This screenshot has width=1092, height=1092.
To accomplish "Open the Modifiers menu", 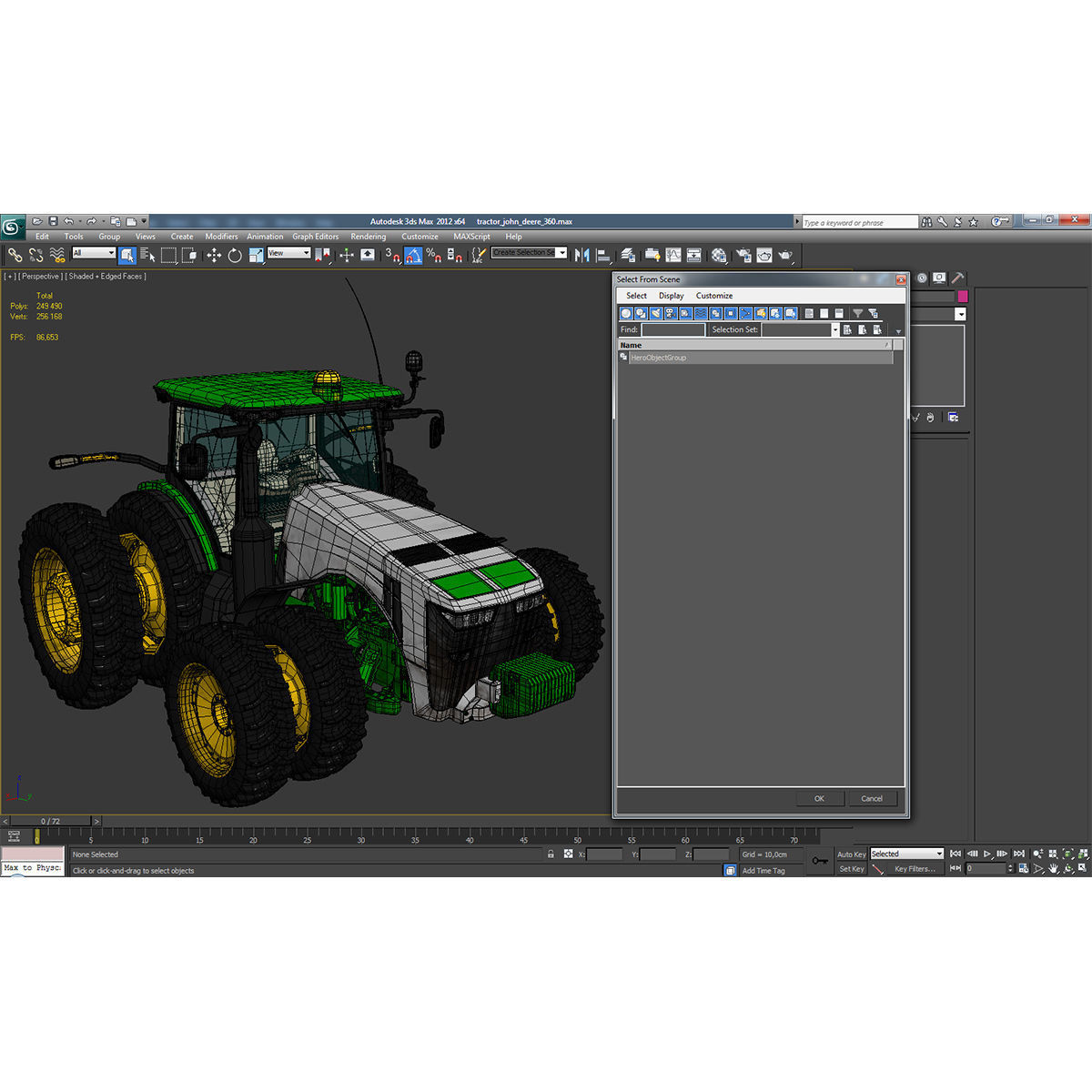I will pos(221,237).
